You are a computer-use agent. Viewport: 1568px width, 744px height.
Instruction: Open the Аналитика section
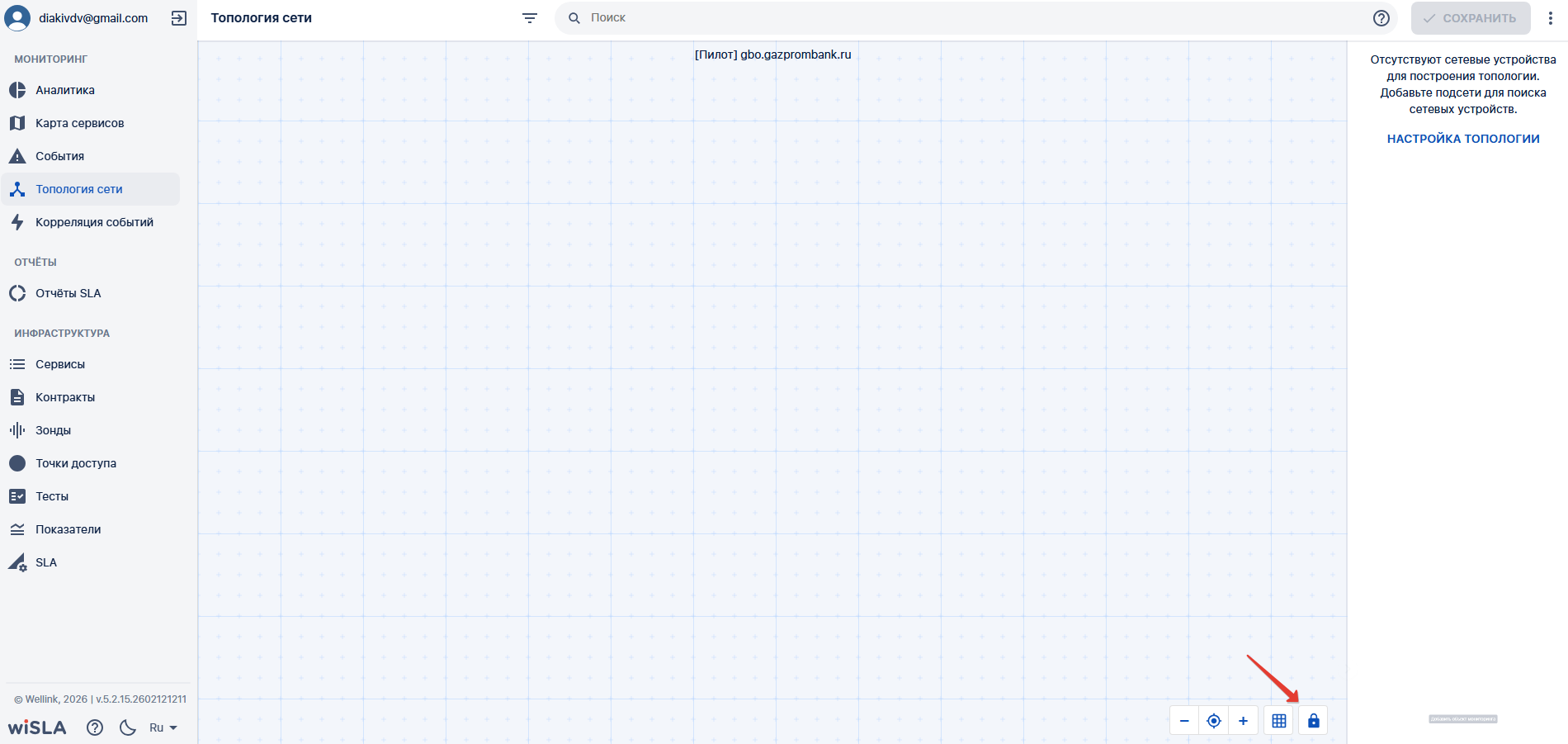click(65, 90)
